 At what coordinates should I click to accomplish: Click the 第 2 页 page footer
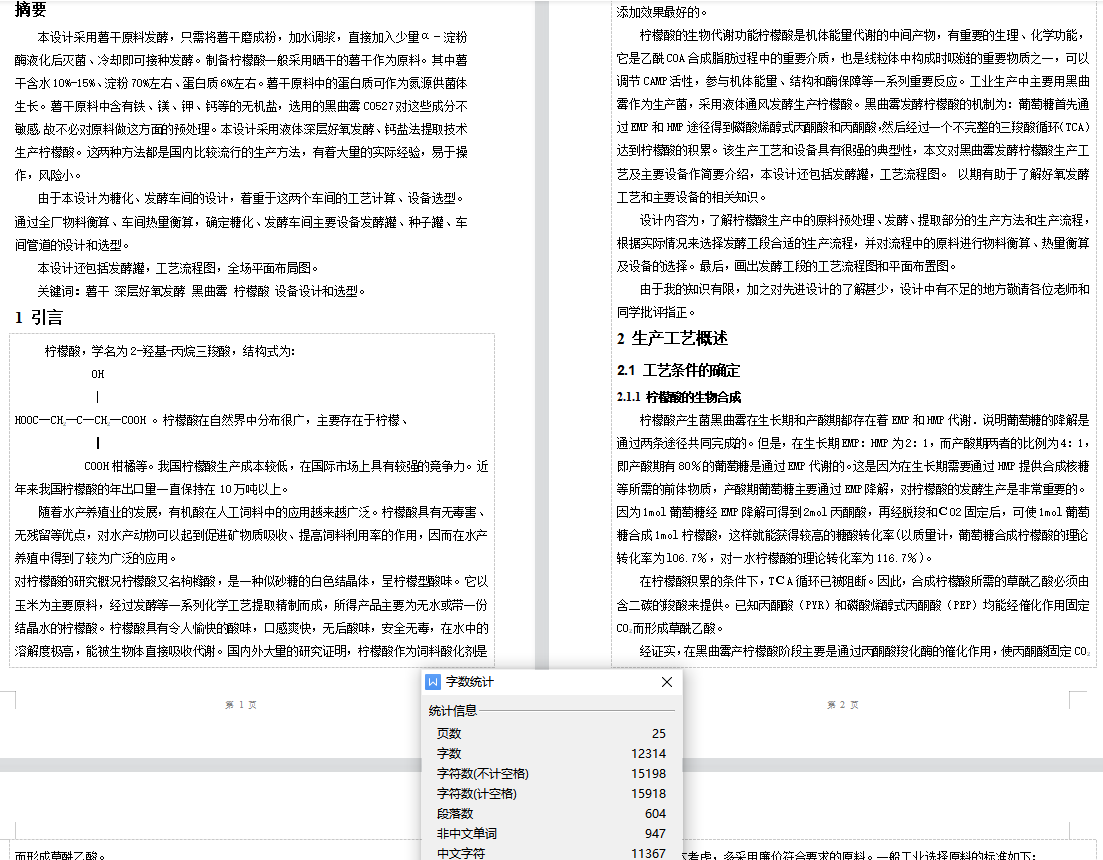841,705
